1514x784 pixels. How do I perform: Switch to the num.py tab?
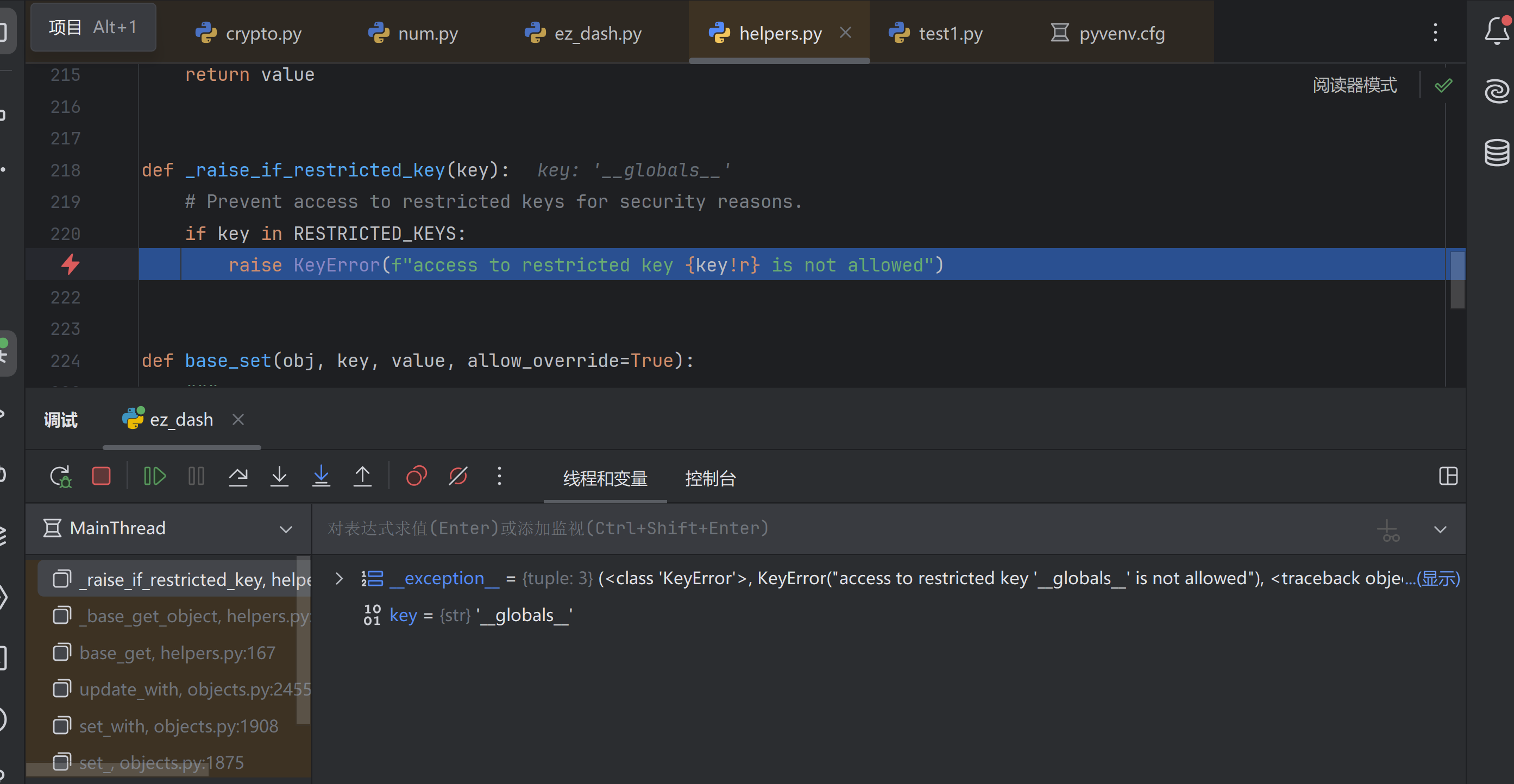(413, 34)
